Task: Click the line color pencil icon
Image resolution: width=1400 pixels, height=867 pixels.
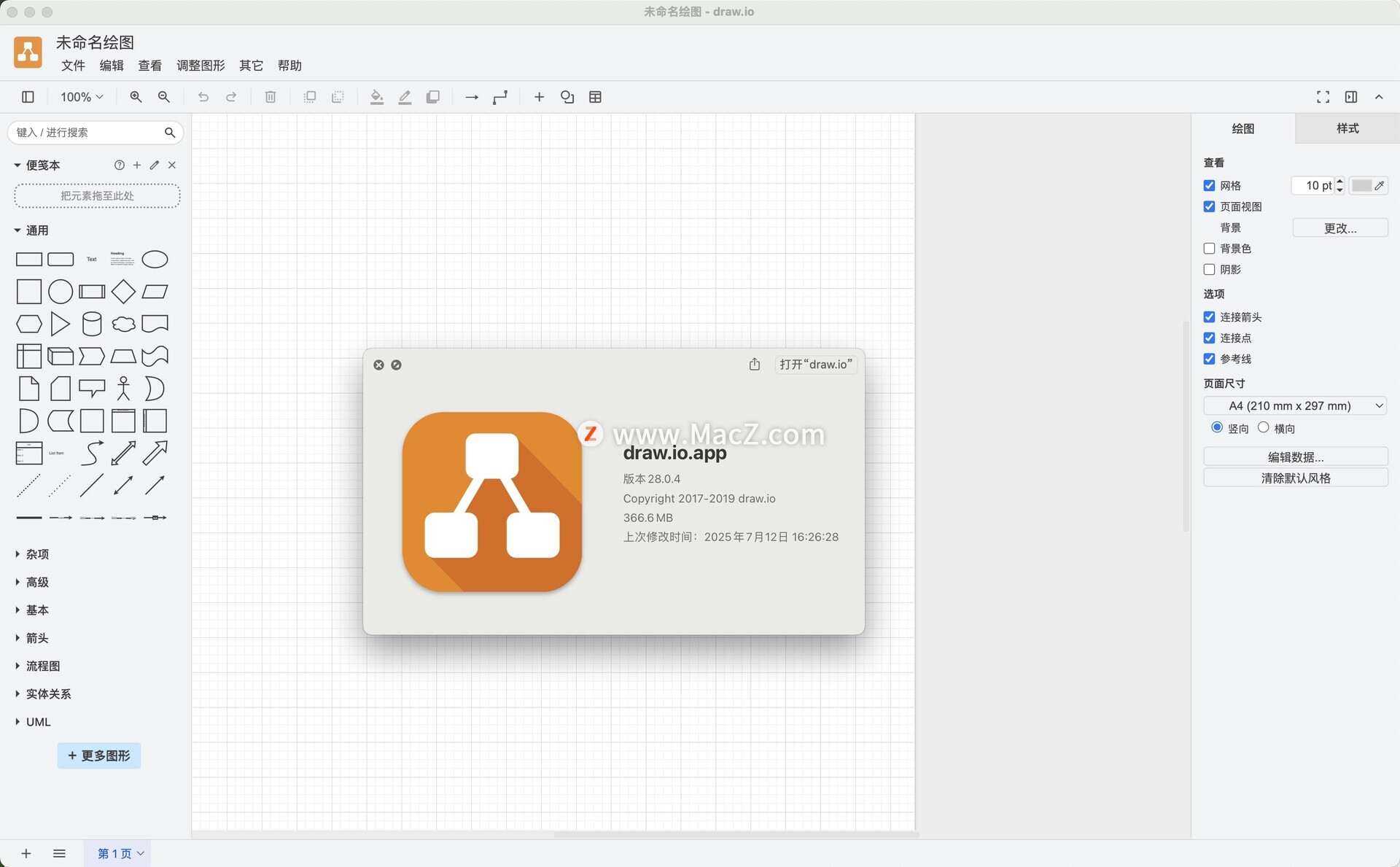Action: [405, 97]
